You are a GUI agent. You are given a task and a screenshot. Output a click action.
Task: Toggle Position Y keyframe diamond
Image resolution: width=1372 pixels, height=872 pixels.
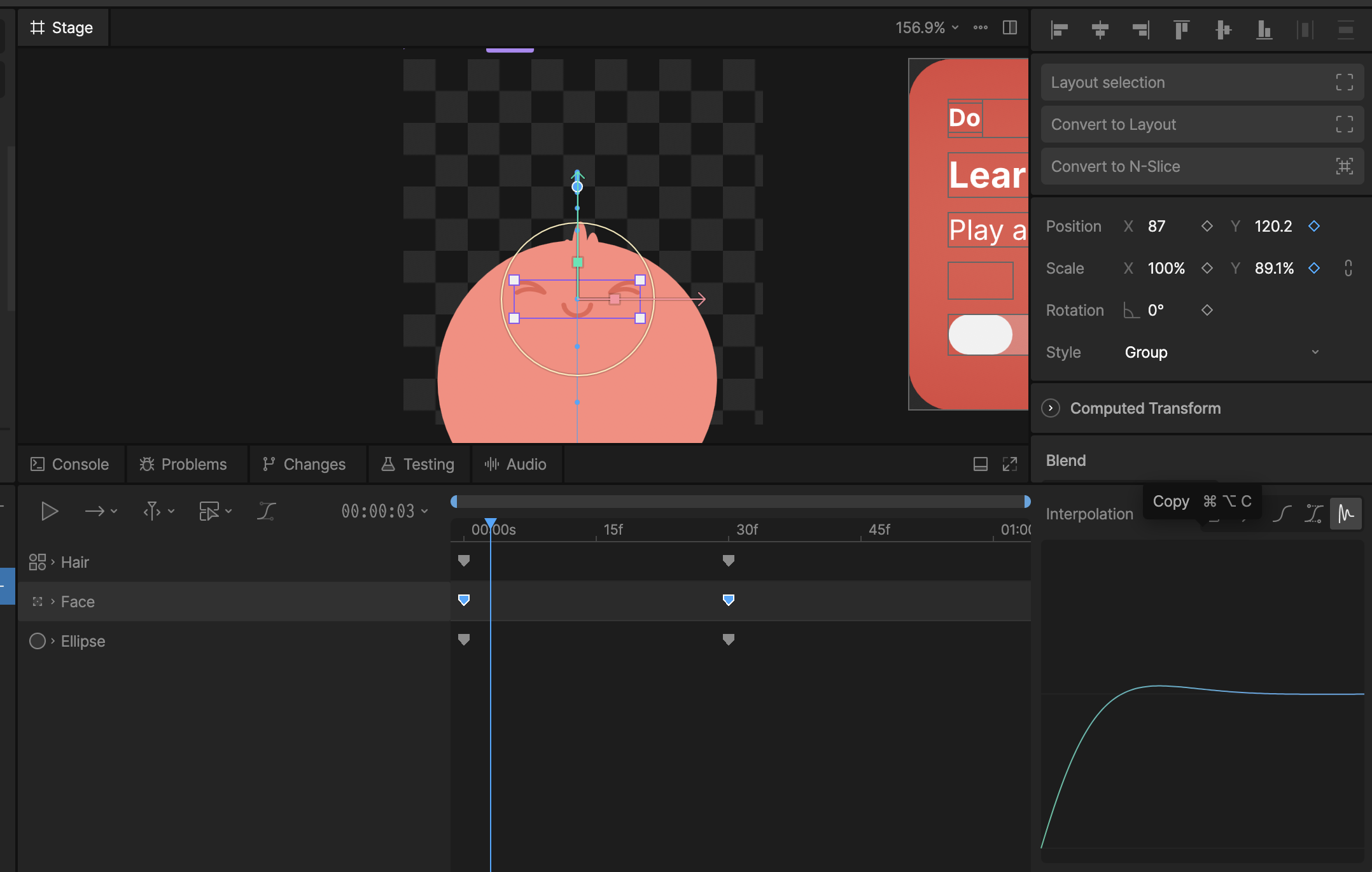1314,226
